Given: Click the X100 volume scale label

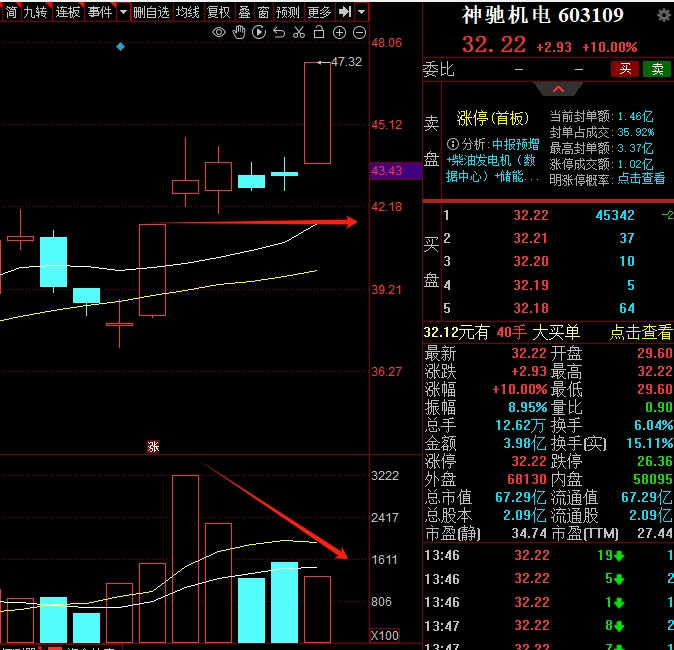Looking at the screenshot, I should point(385,635).
